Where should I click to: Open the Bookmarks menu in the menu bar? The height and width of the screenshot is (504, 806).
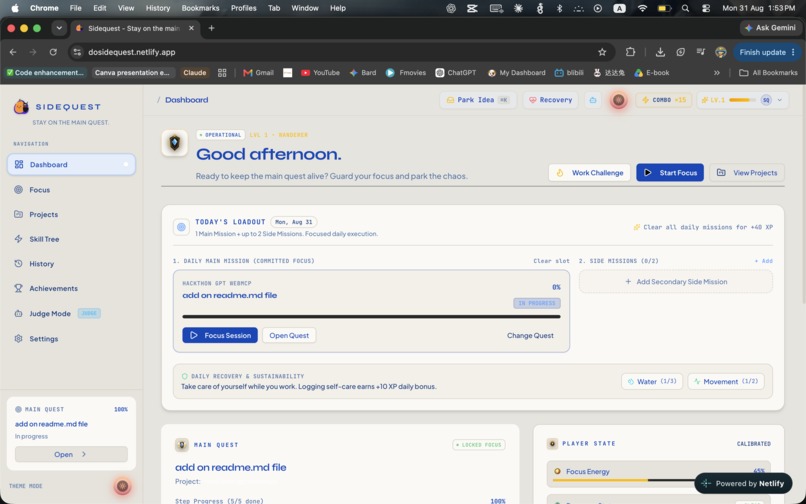coord(200,8)
